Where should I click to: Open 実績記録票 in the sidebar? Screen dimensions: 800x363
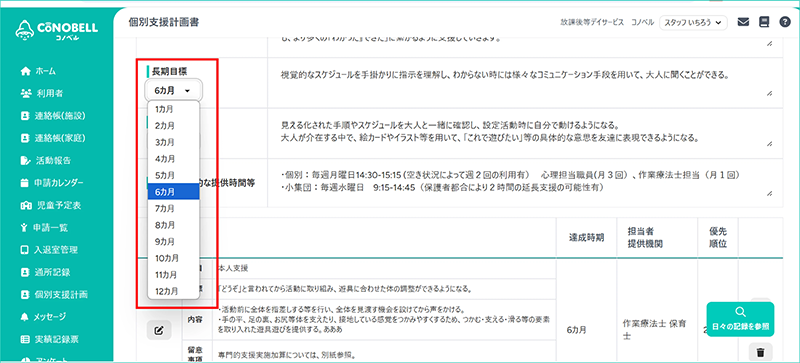[56, 339]
